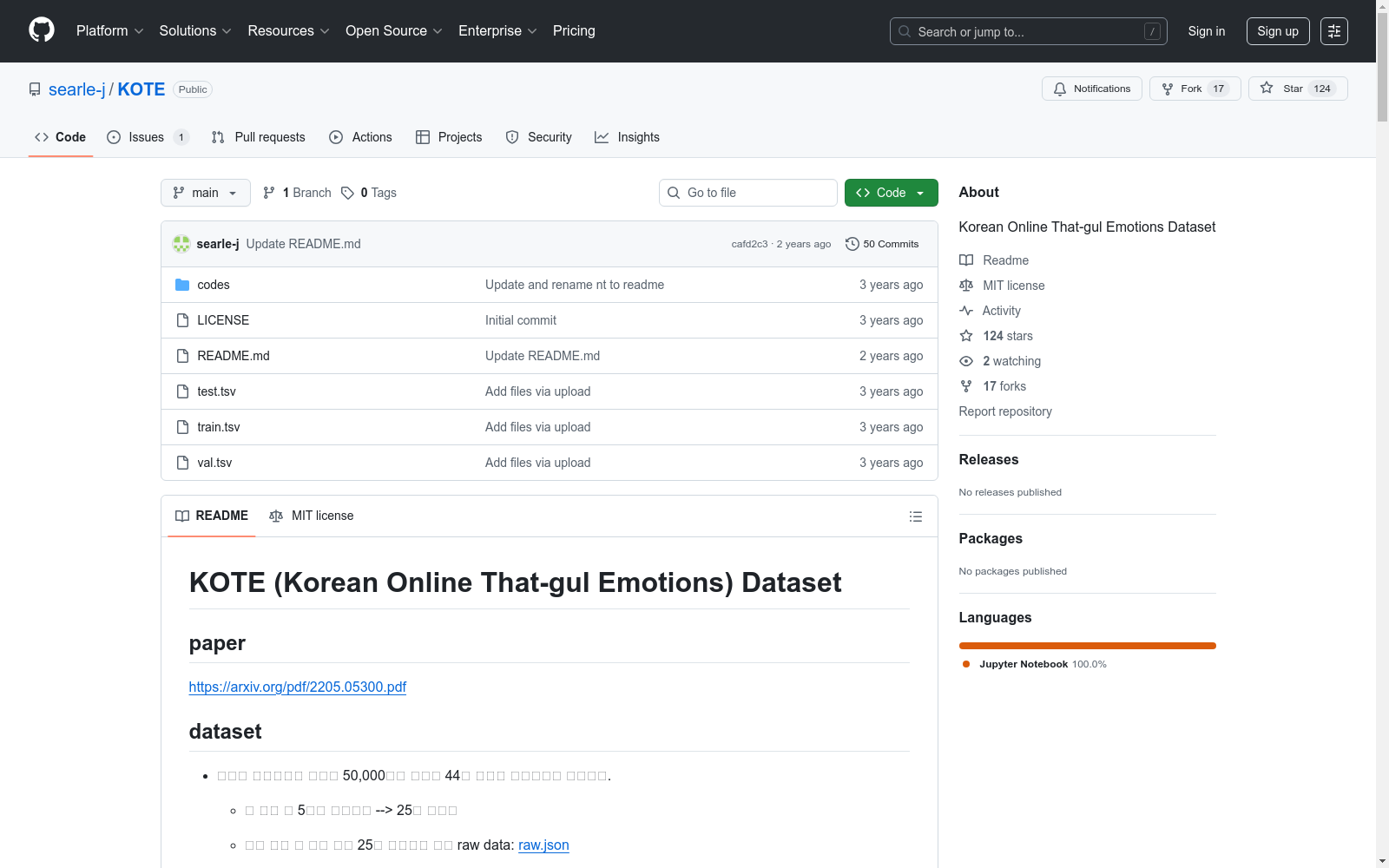Click the tag icon beside 0 Tags

(x=347, y=193)
